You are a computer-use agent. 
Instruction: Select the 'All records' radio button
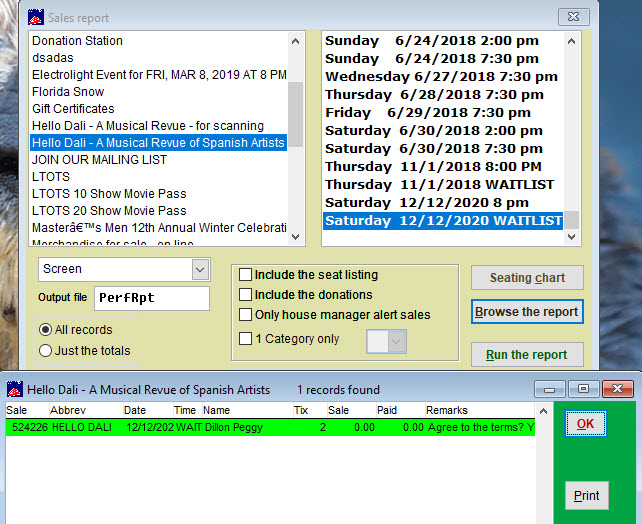[46, 330]
